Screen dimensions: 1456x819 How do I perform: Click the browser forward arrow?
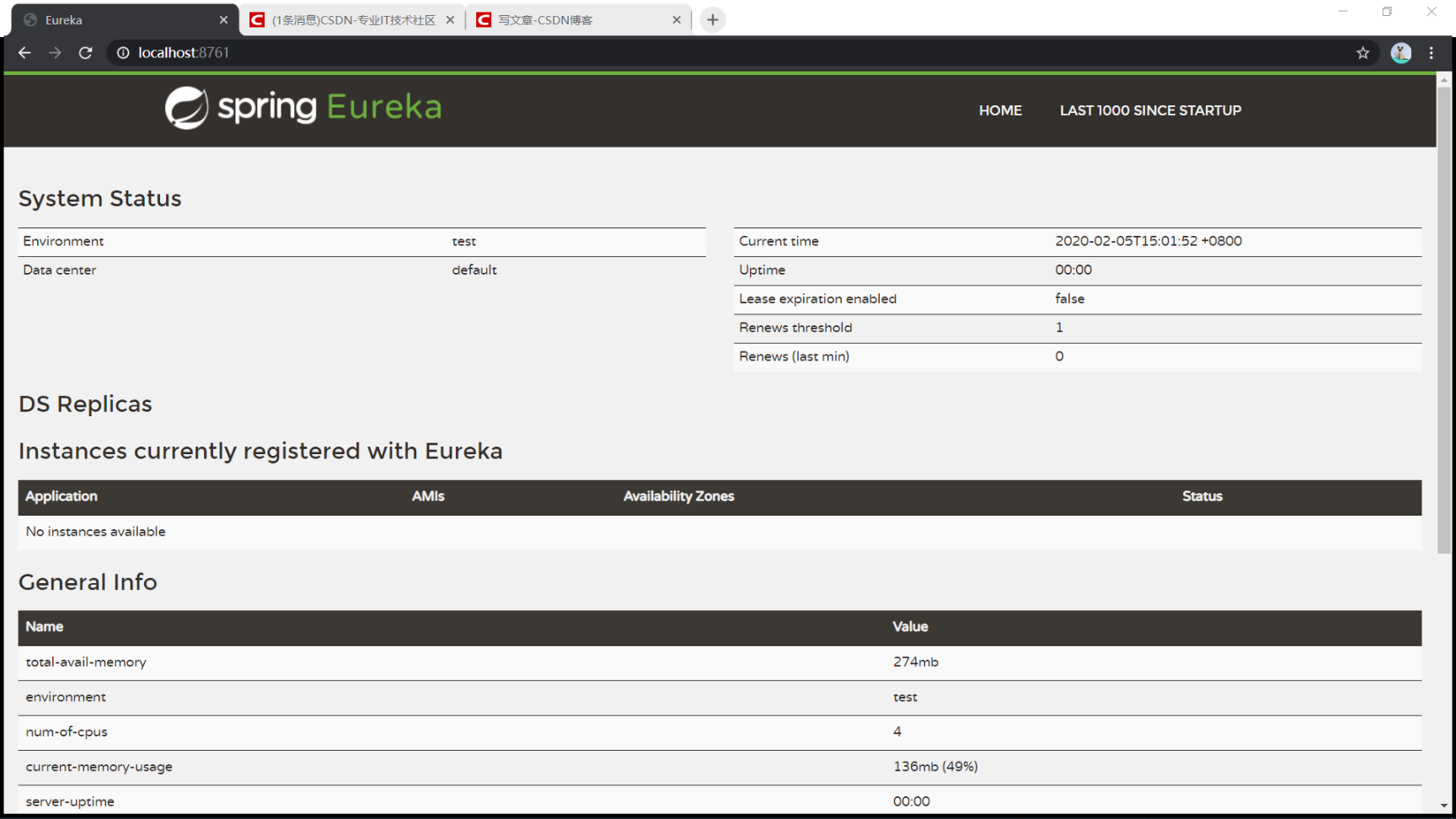click(55, 52)
